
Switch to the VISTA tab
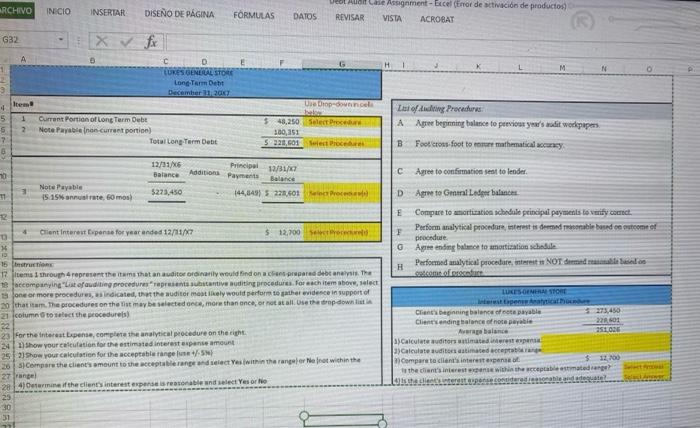(x=392, y=18)
